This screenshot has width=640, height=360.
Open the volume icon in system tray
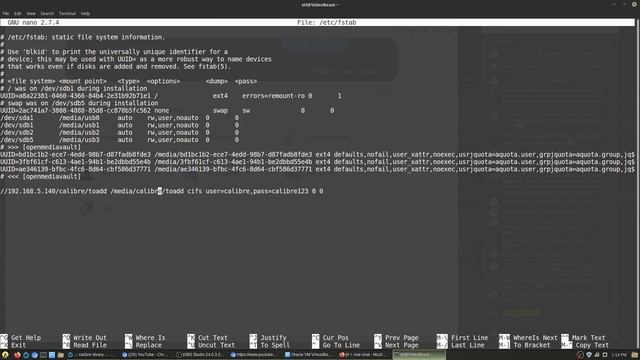597,355
